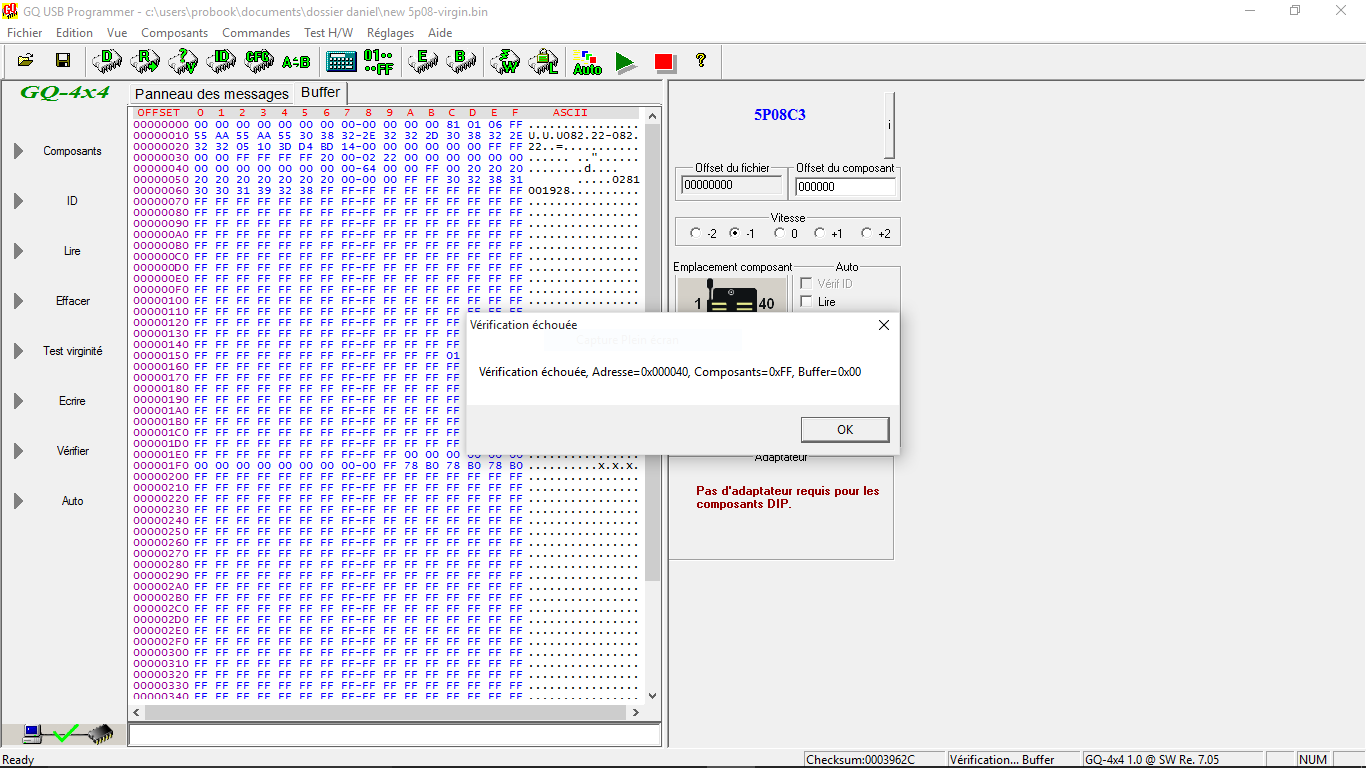Click buffer vertical scrollbar down arrow
The width and height of the screenshot is (1366, 768).
tap(653, 695)
